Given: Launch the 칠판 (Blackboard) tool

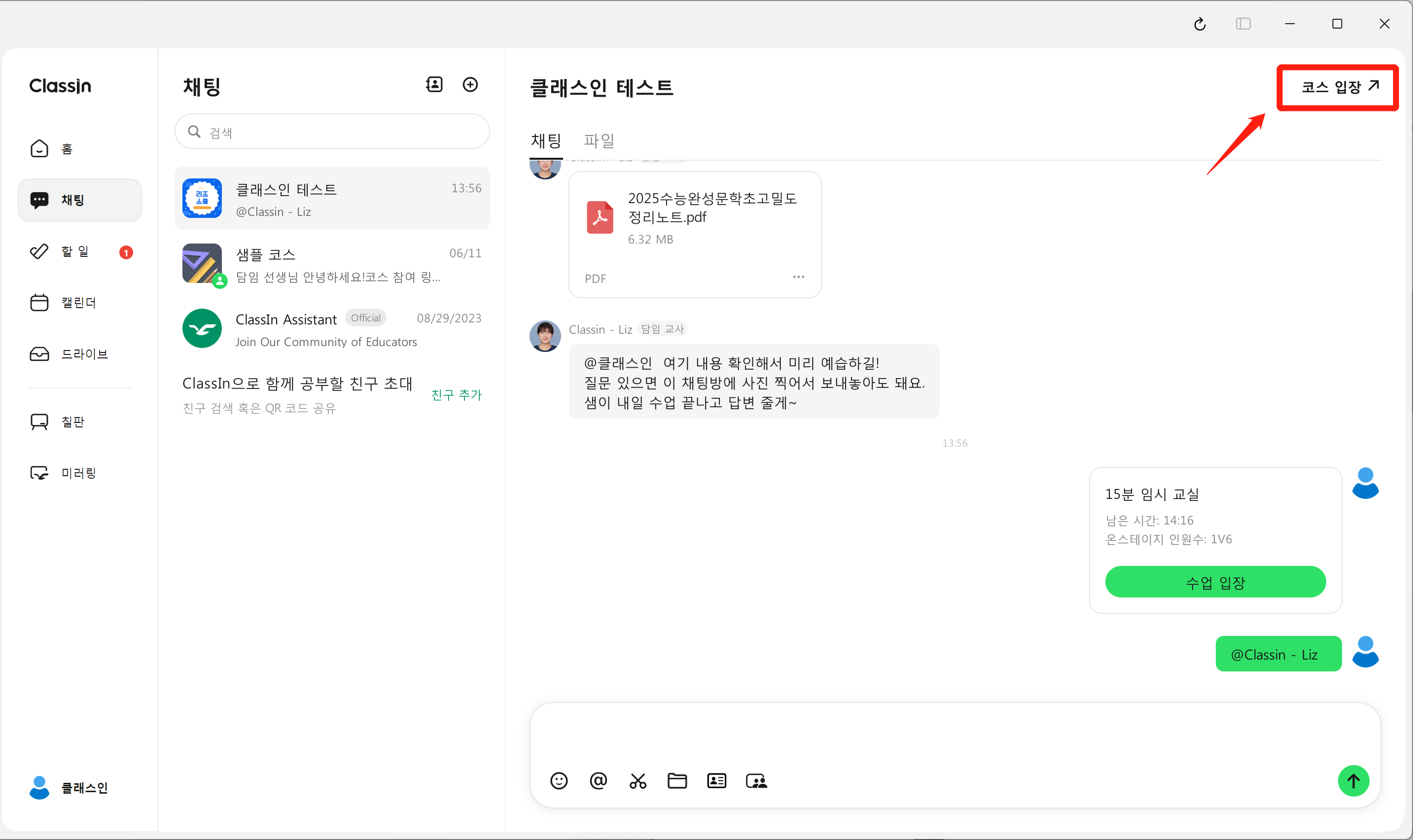Looking at the screenshot, I should pyautogui.click(x=79, y=421).
